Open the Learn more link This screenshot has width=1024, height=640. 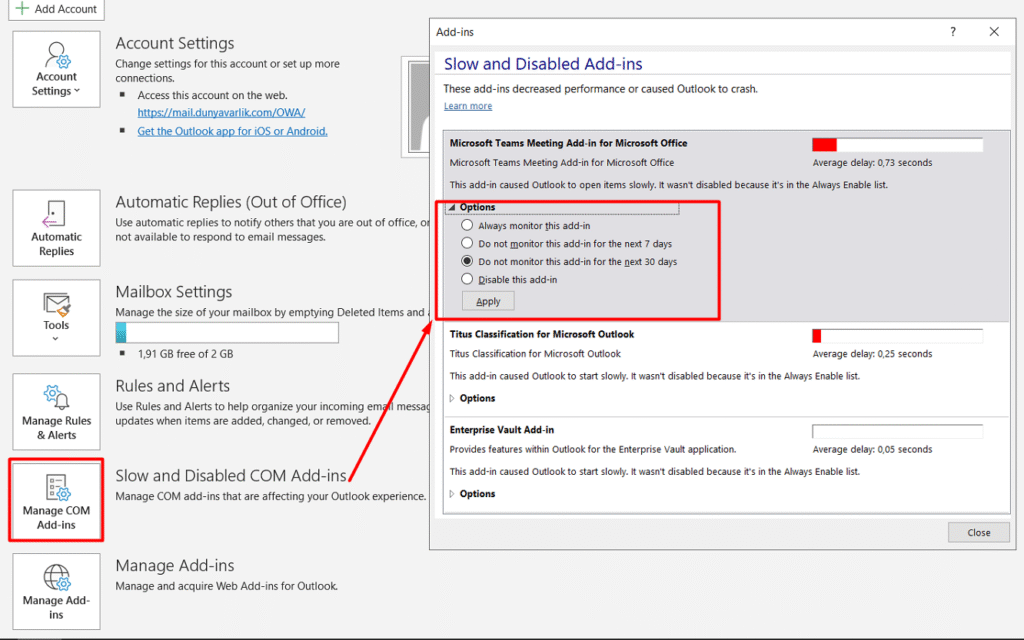coord(468,106)
